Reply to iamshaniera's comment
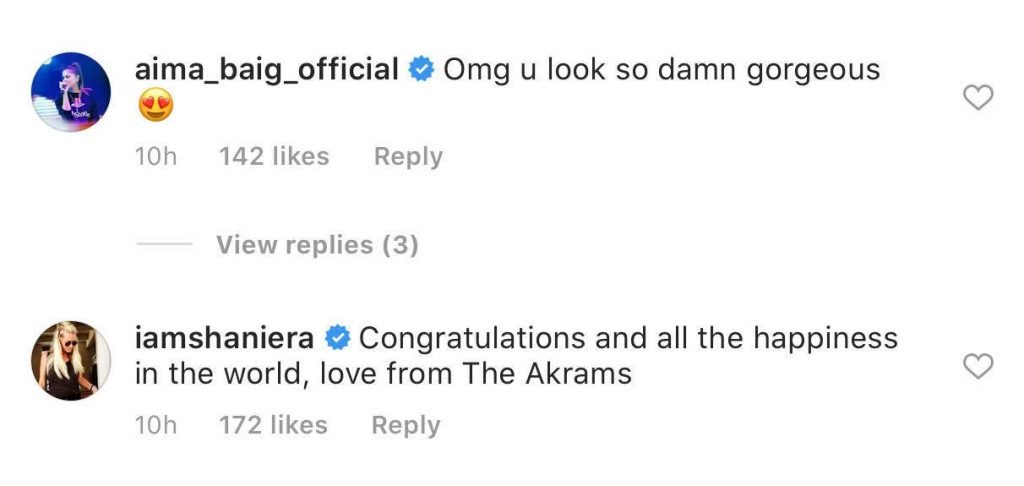The width and height of the screenshot is (1024, 486). pos(406,425)
